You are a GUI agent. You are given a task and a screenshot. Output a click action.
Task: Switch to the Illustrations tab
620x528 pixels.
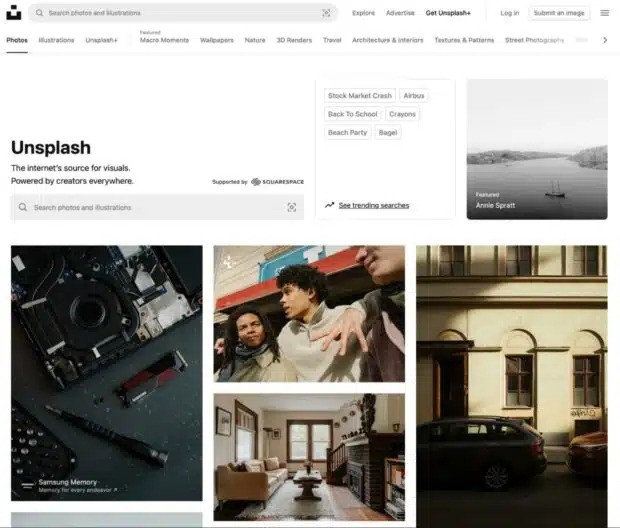(56, 40)
